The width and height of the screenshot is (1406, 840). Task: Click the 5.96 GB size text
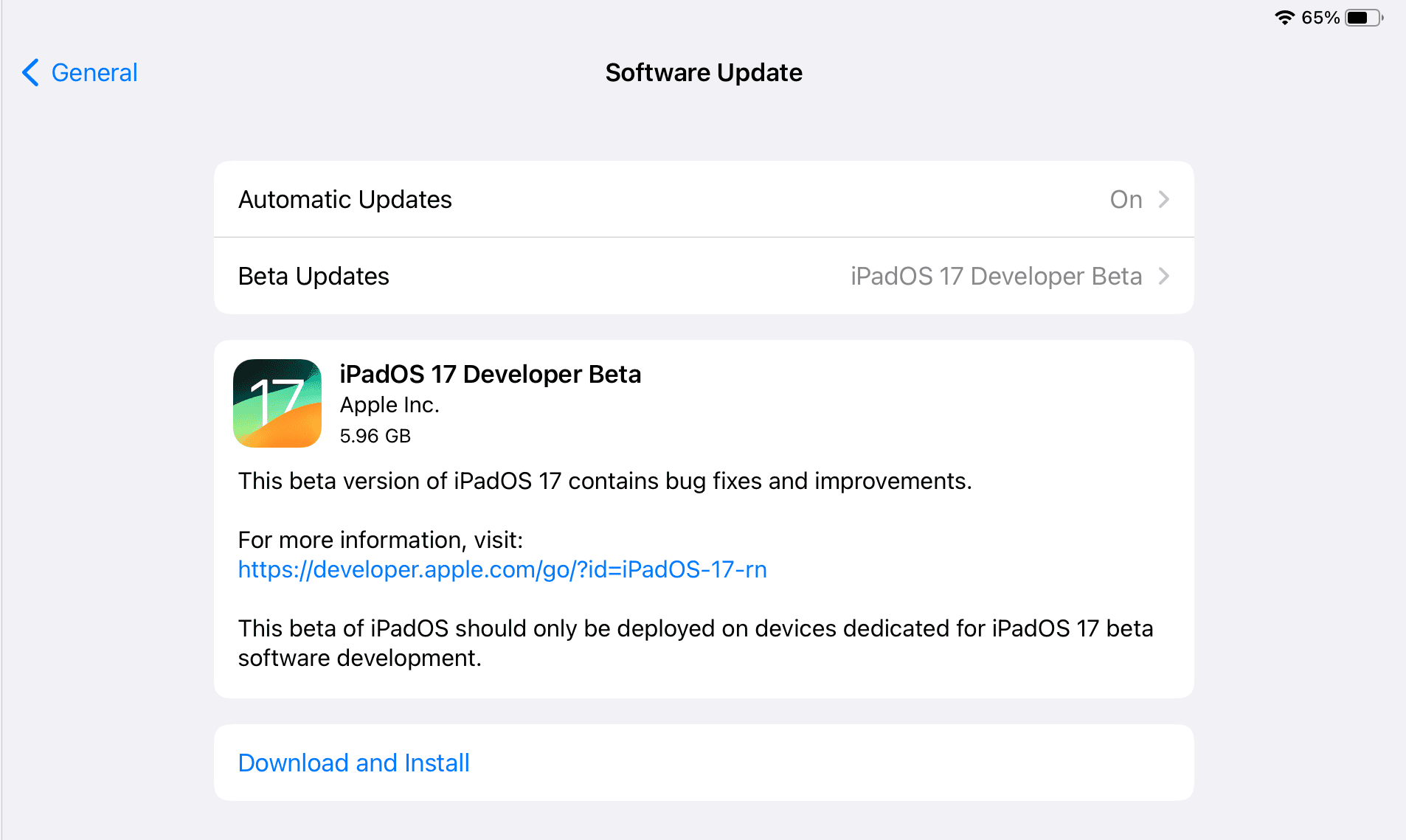pyautogui.click(x=375, y=436)
